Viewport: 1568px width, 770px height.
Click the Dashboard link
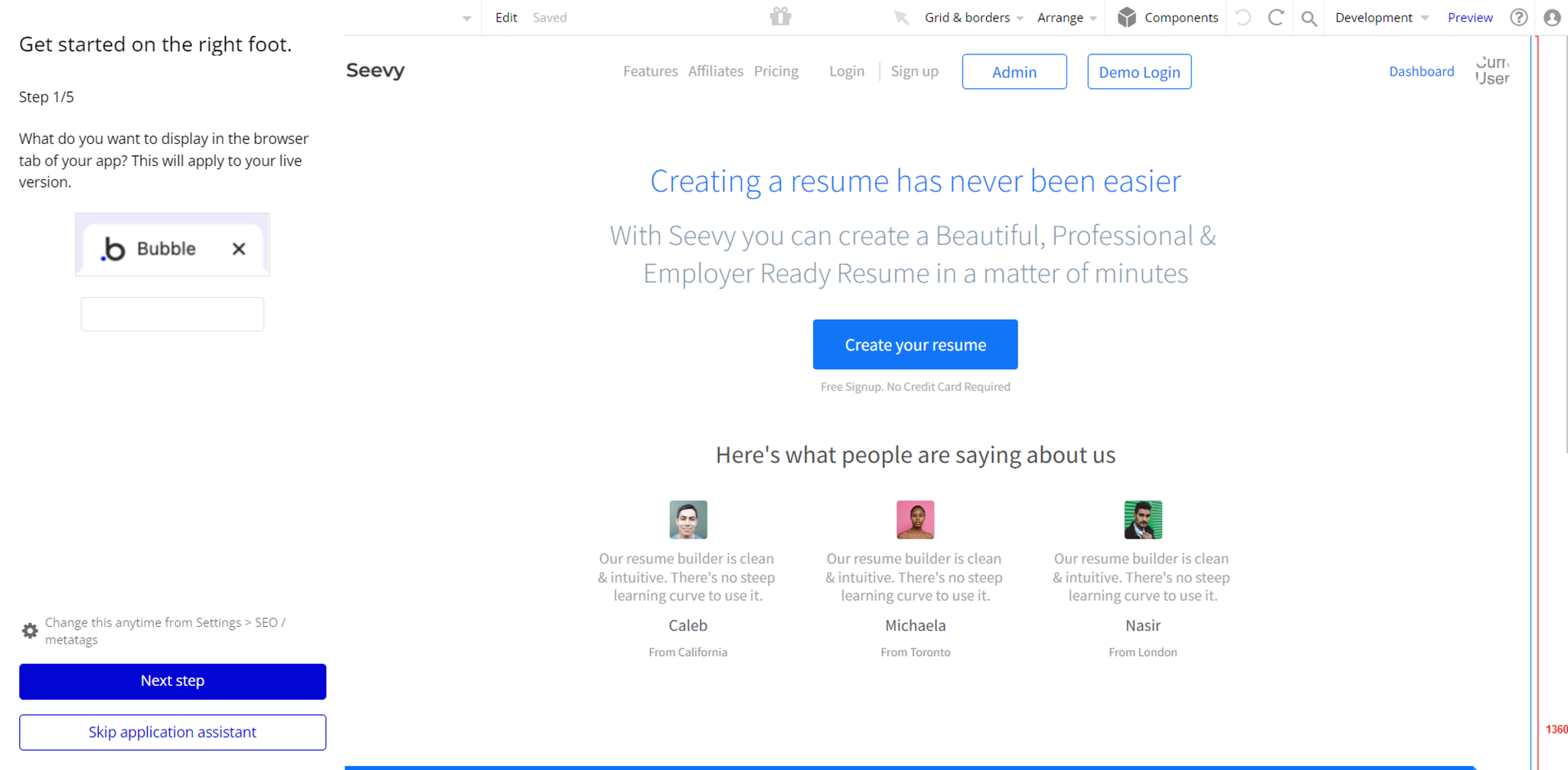coord(1422,71)
